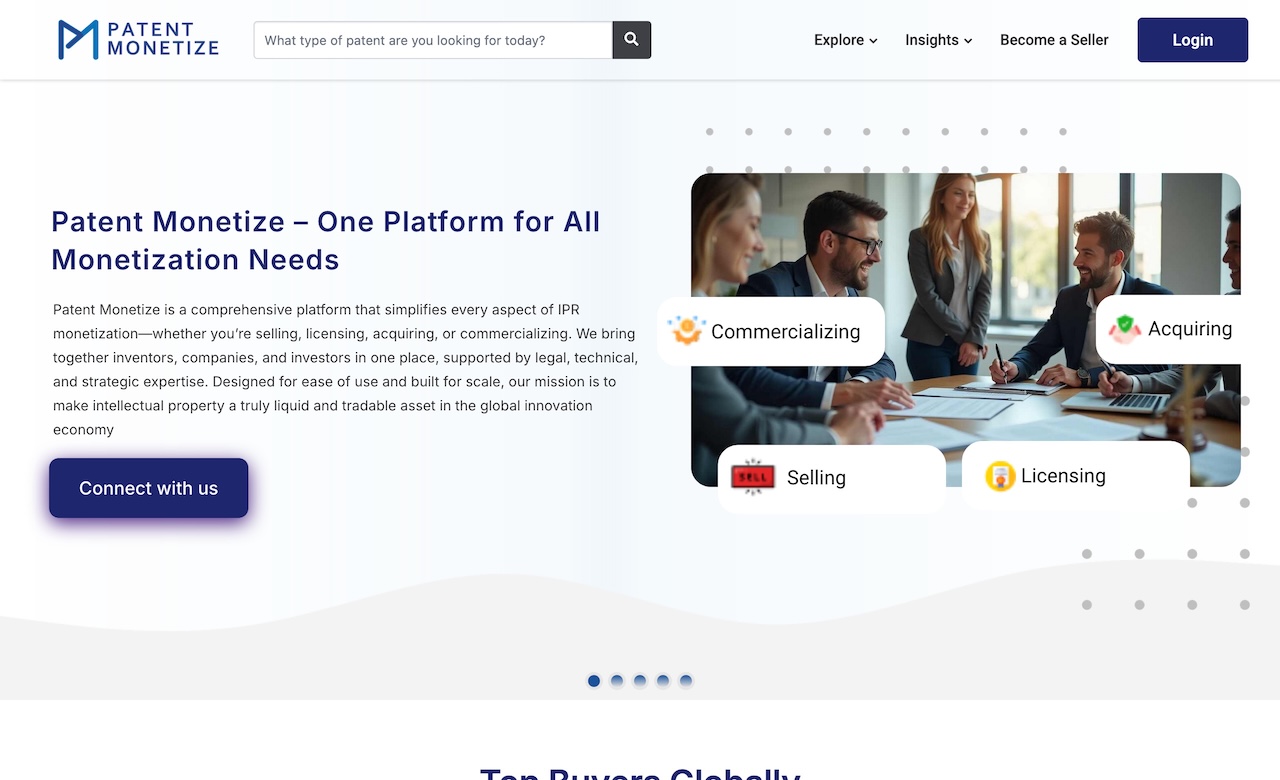Click the magnifying glass search icon
1280x780 pixels.
(631, 40)
